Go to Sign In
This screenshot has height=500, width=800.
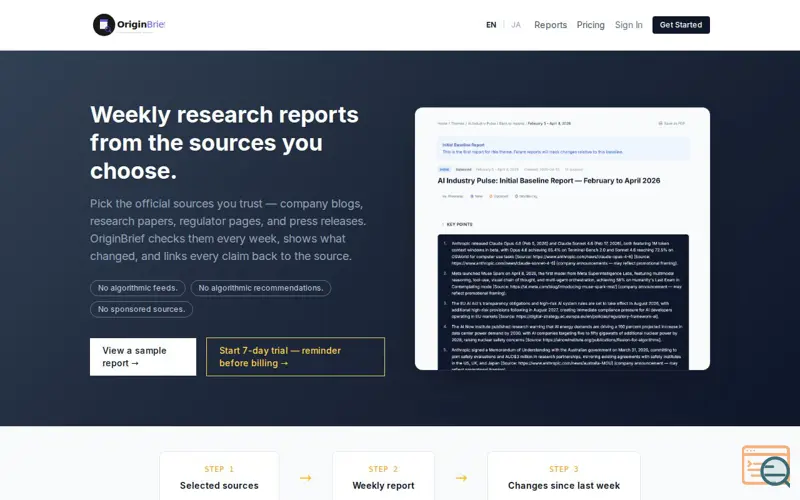coord(629,25)
